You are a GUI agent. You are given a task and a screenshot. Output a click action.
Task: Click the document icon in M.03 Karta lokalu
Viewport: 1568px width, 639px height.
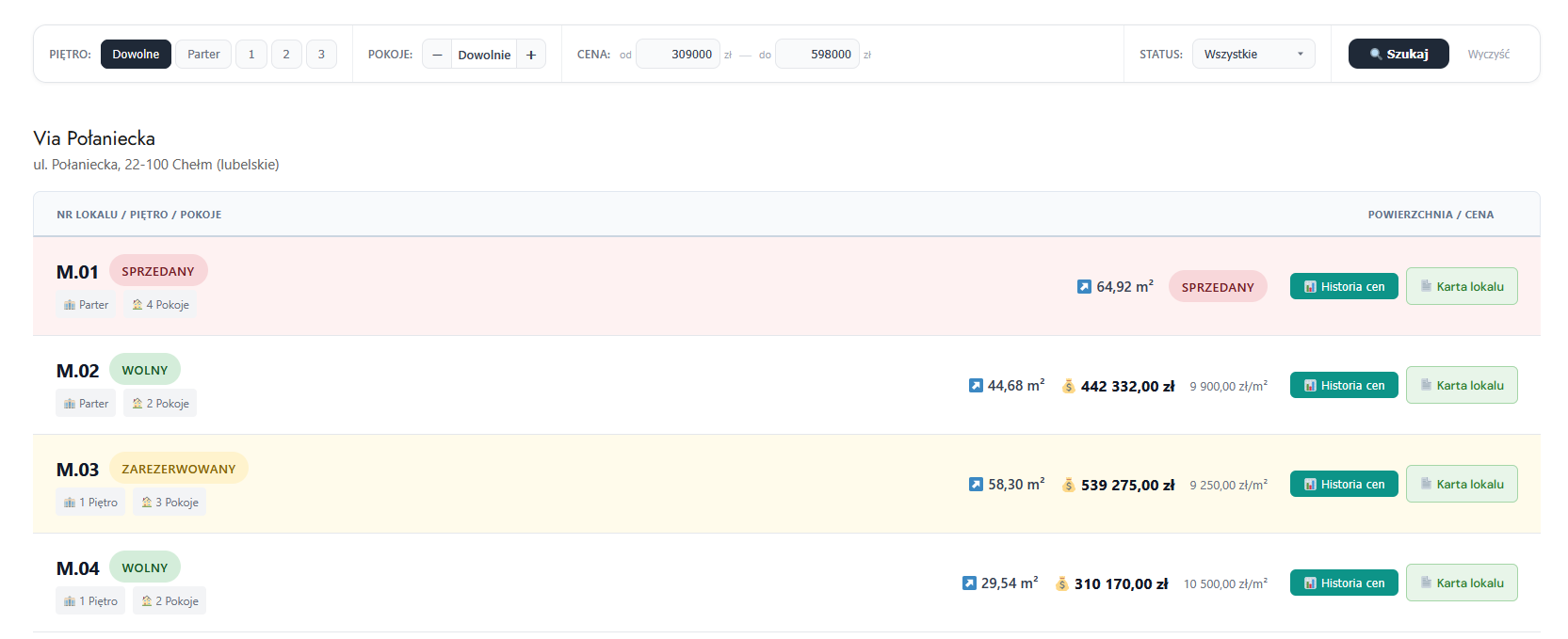pos(1426,484)
